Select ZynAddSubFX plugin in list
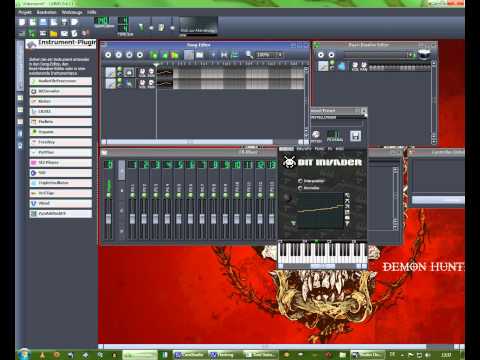This screenshot has width=480, height=360. [x=61, y=214]
